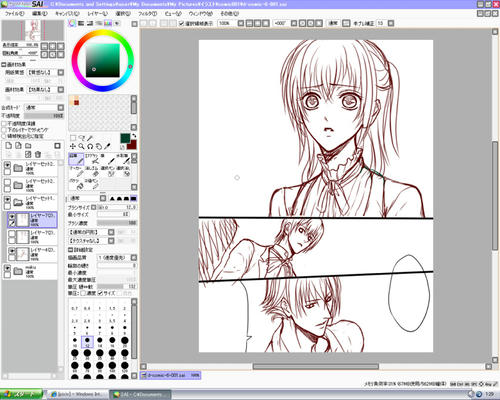Hide the bottom folder layer

click(7, 268)
